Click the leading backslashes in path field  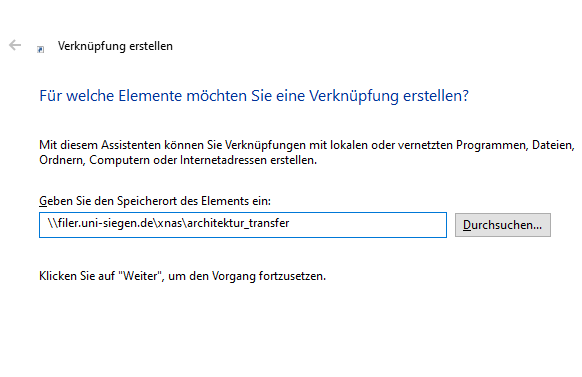pos(52,223)
